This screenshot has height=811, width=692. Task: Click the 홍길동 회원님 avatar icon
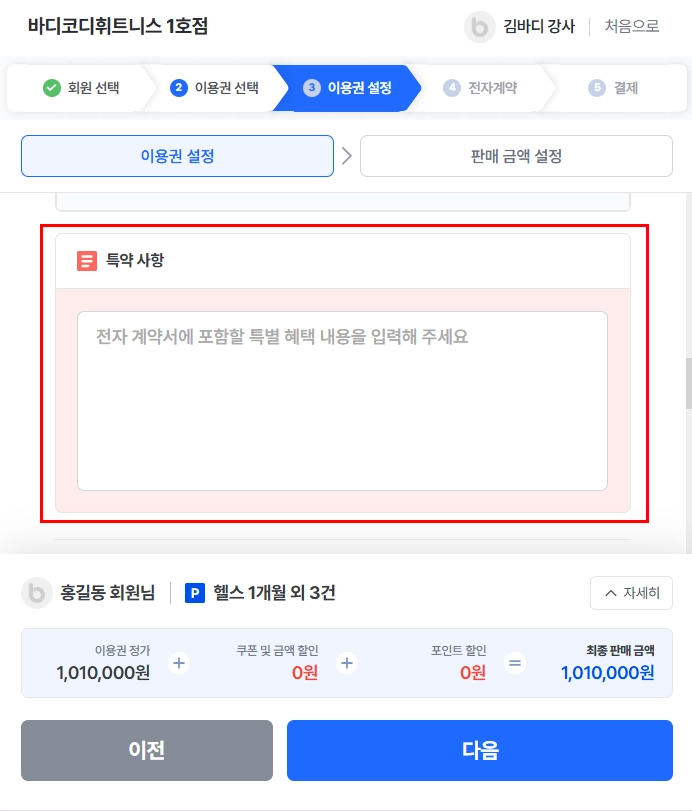[x=37, y=593]
